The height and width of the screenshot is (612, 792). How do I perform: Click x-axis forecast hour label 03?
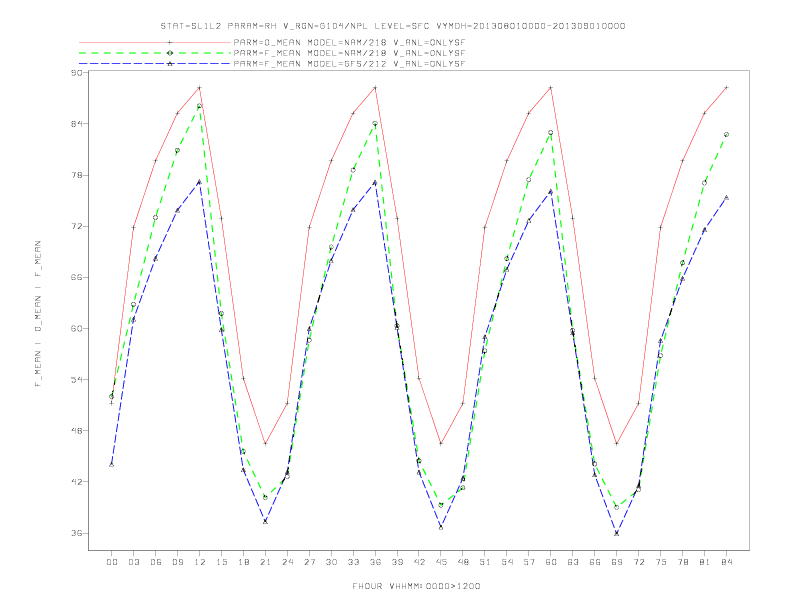point(133,562)
